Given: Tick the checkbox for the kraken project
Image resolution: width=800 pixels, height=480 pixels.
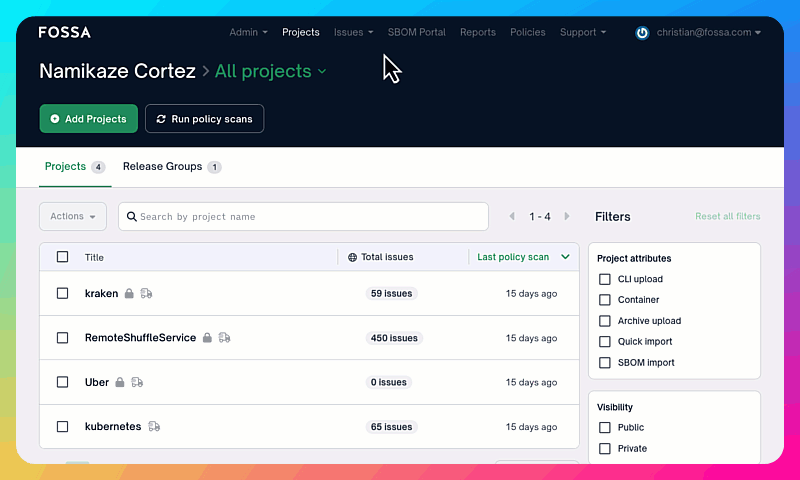Looking at the screenshot, I should click(x=62, y=294).
